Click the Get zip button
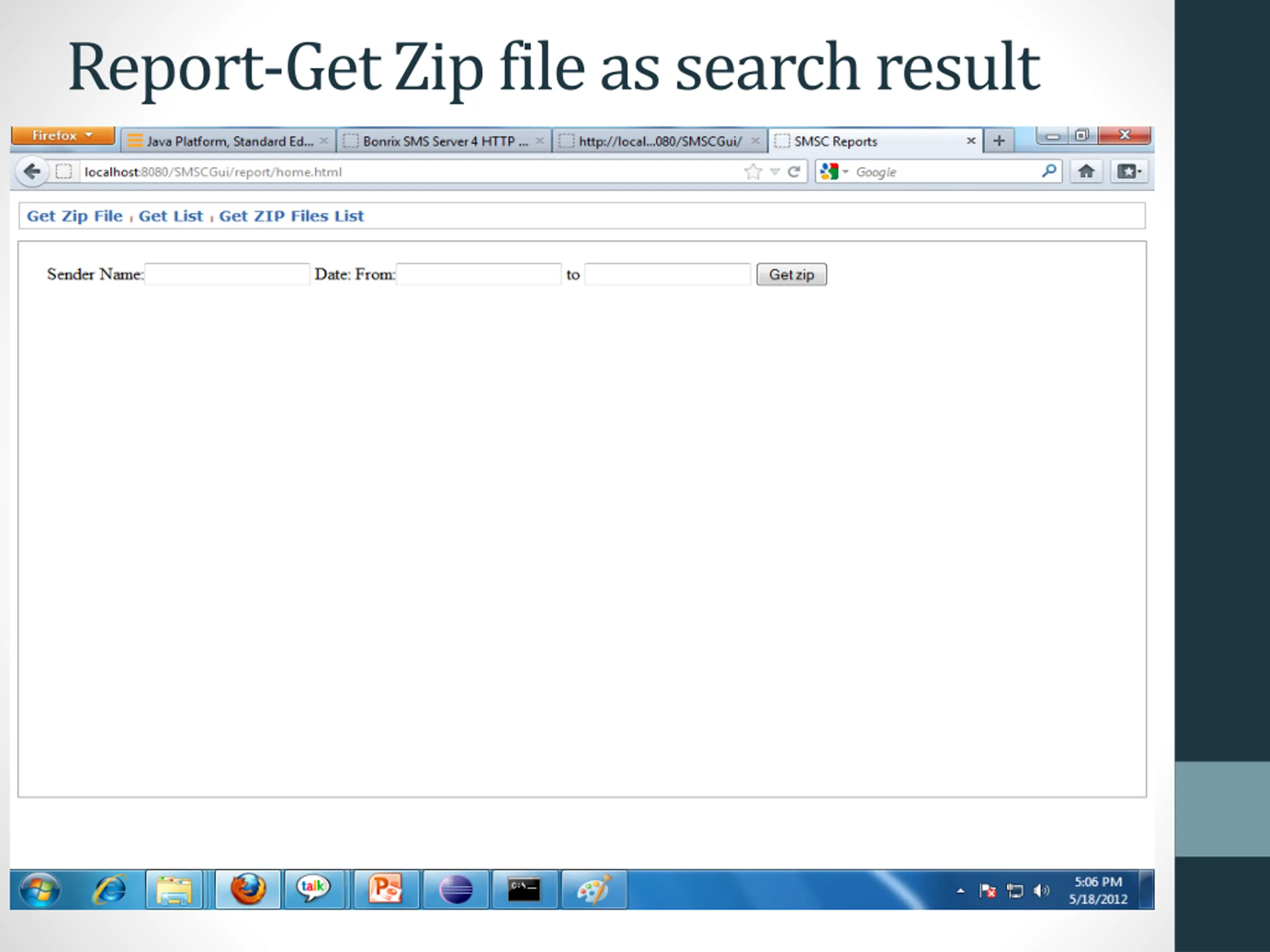This screenshot has width=1270, height=952. (x=792, y=274)
